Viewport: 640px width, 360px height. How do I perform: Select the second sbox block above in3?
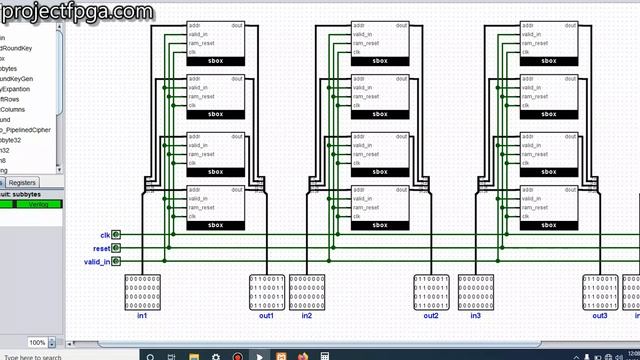(x=549, y=97)
